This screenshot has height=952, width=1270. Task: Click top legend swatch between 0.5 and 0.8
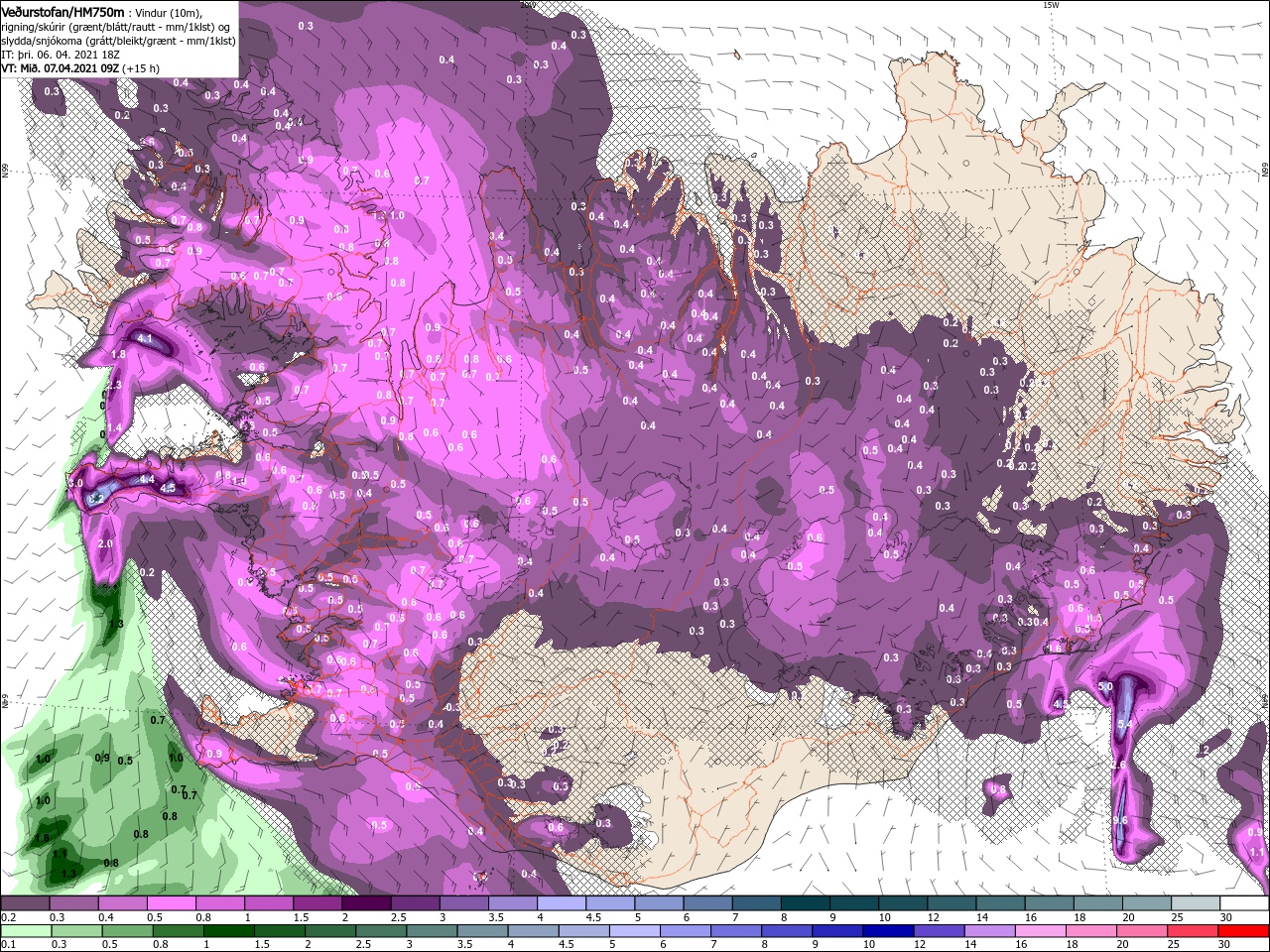click(x=171, y=903)
